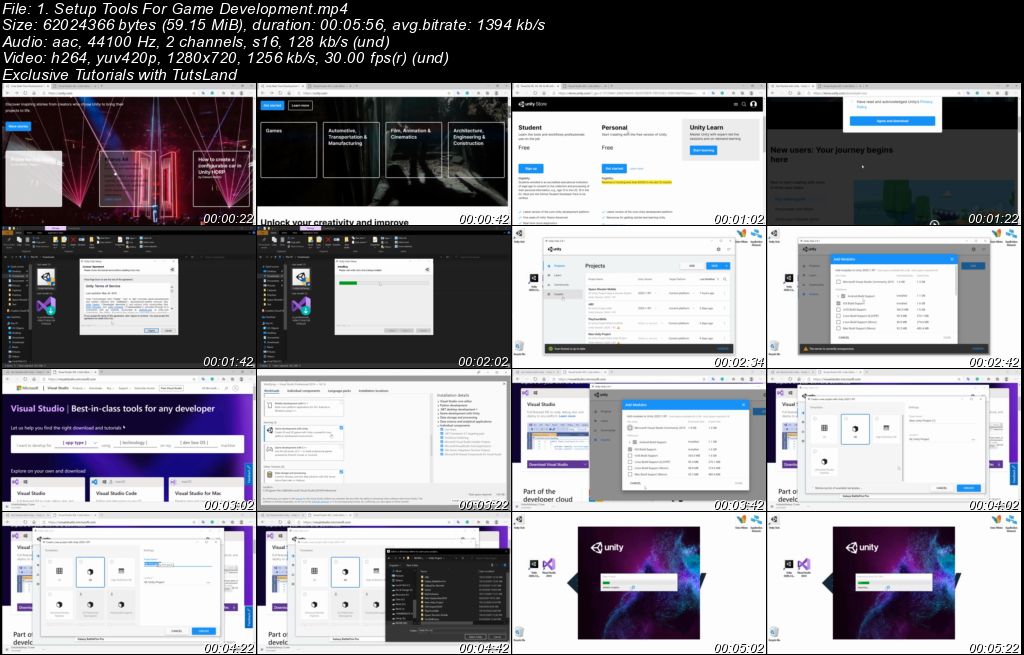Click Student Sign up button in 00:01:02 frame
The image size is (1024, 655).
531,168
